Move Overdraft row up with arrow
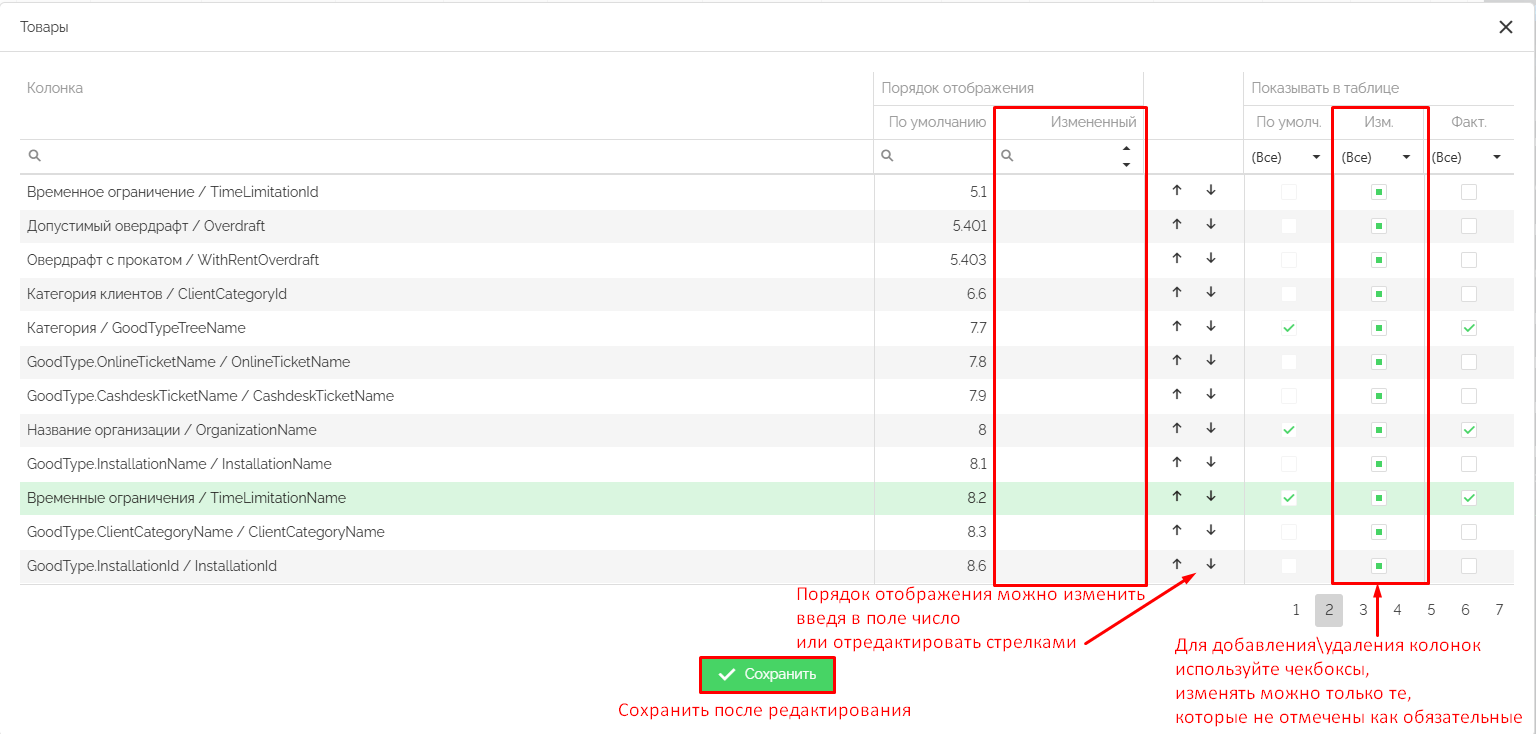Image resolution: width=1536 pixels, height=734 pixels. pyautogui.click(x=1177, y=225)
